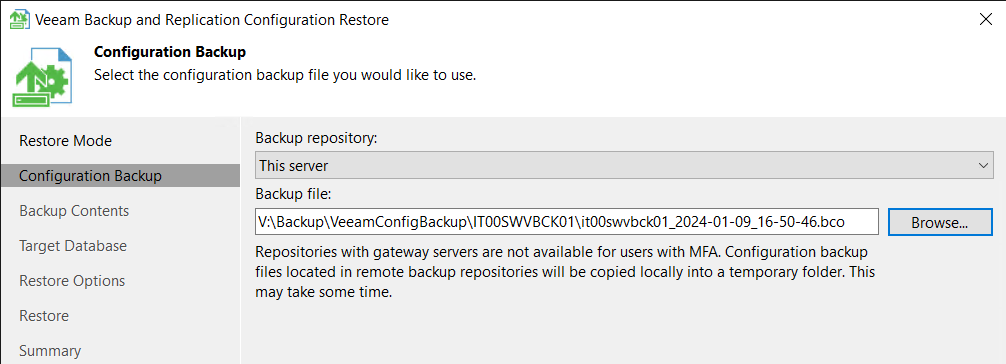
Task: Go to the Restore Mode step
Action: pos(65,141)
